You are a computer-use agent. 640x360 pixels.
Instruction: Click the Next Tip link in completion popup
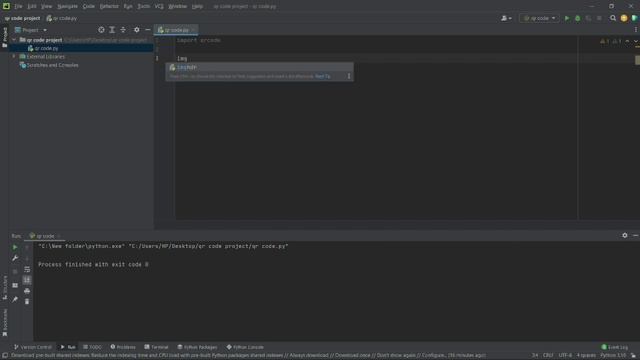pyautogui.click(x=322, y=76)
